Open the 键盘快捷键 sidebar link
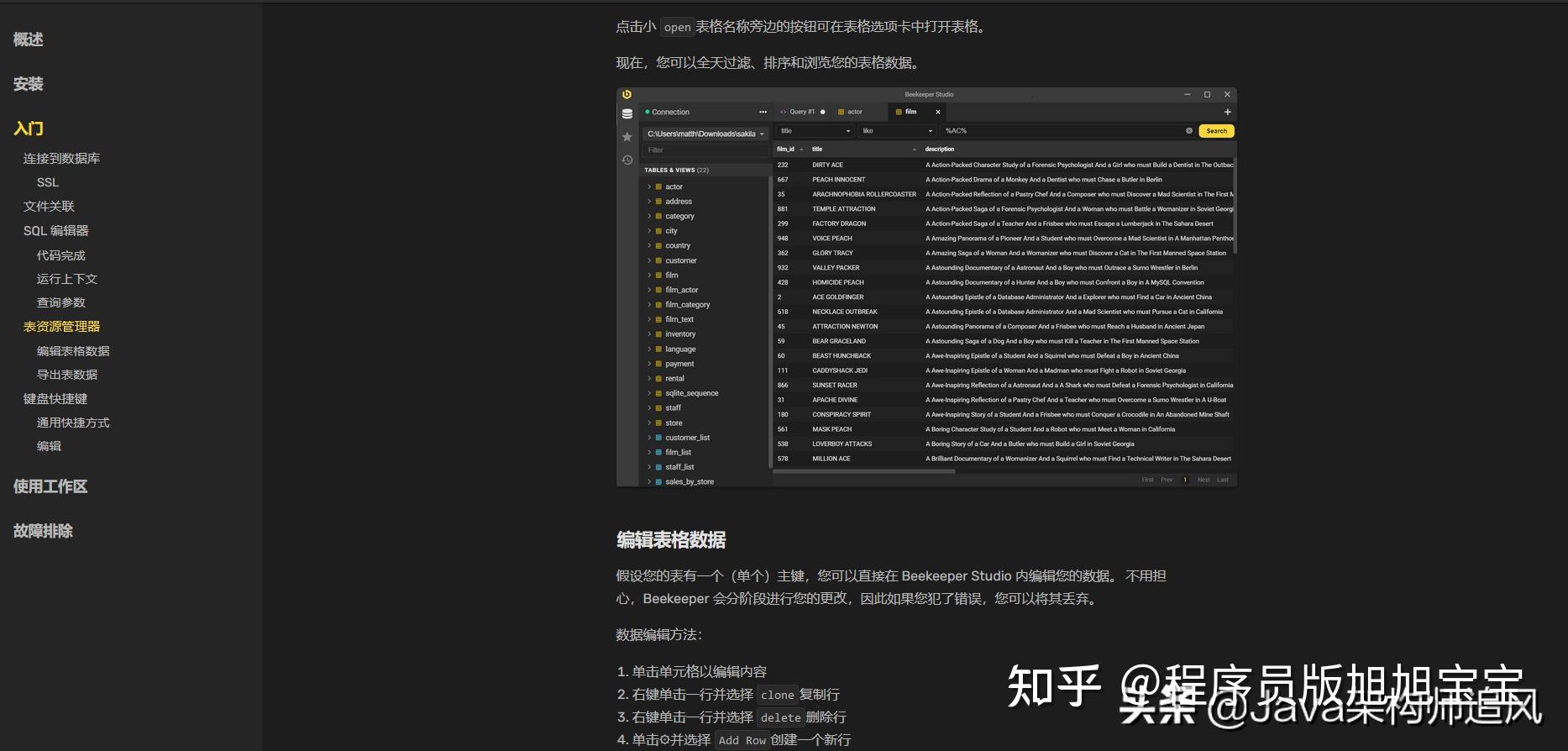The height and width of the screenshot is (751, 1568). (x=55, y=399)
